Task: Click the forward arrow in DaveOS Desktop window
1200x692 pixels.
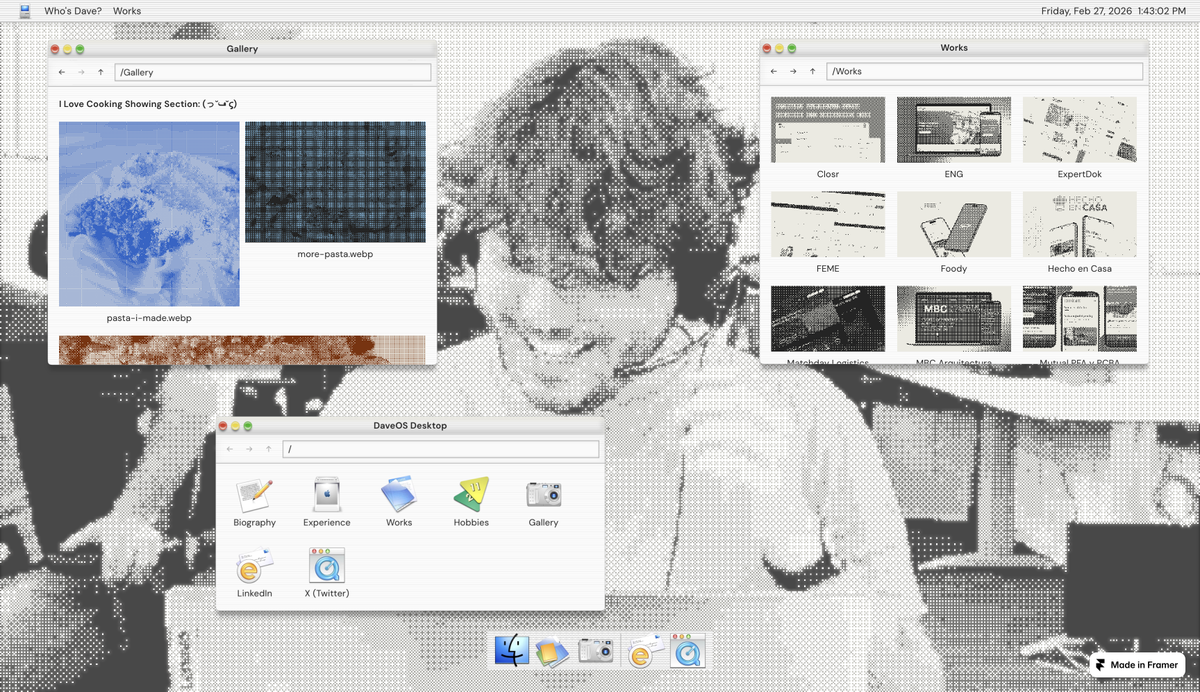Action: tap(249, 449)
